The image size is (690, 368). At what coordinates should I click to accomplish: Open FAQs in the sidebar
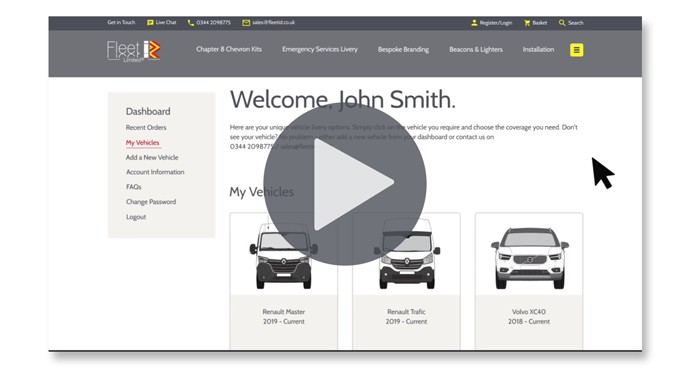point(133,187)
